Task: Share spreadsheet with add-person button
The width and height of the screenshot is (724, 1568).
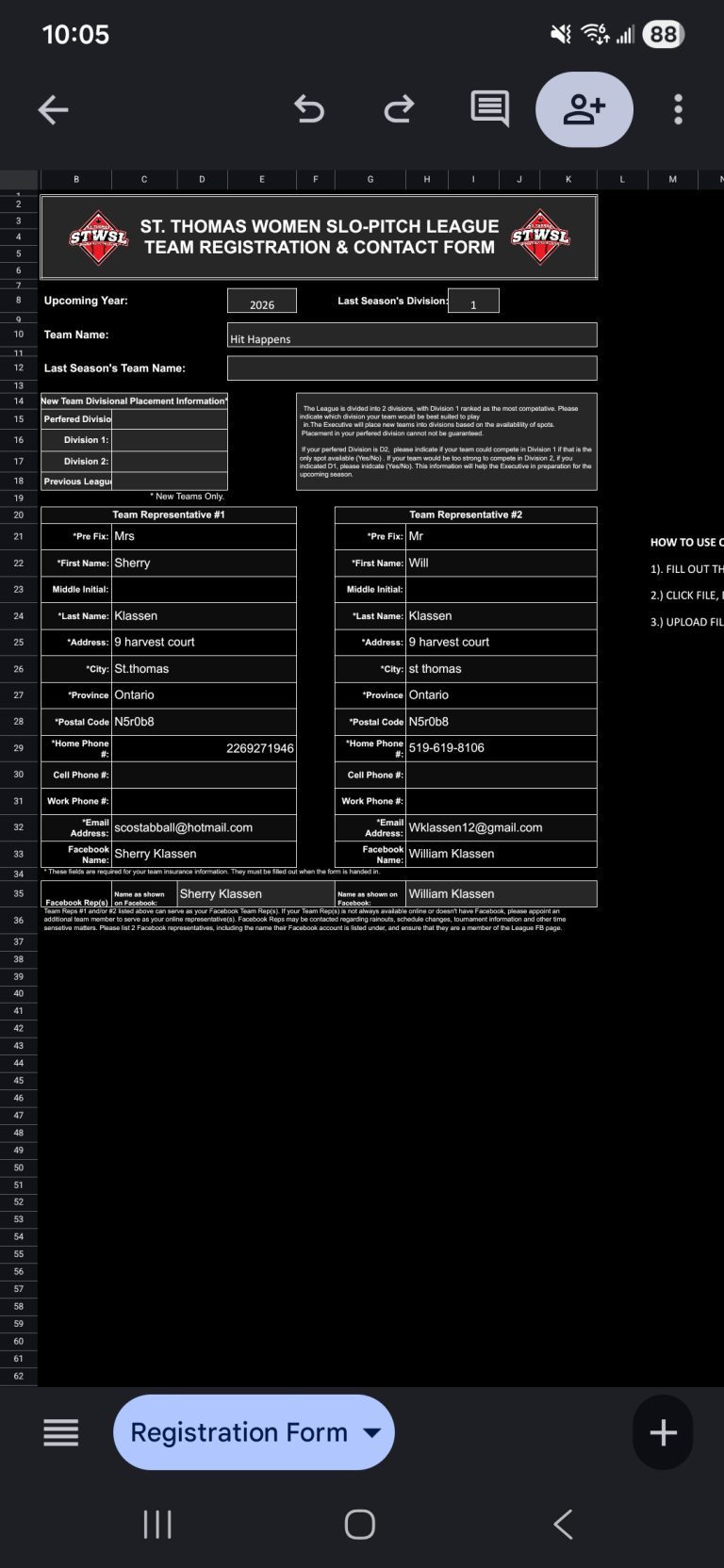Action: tap(584, 109)
